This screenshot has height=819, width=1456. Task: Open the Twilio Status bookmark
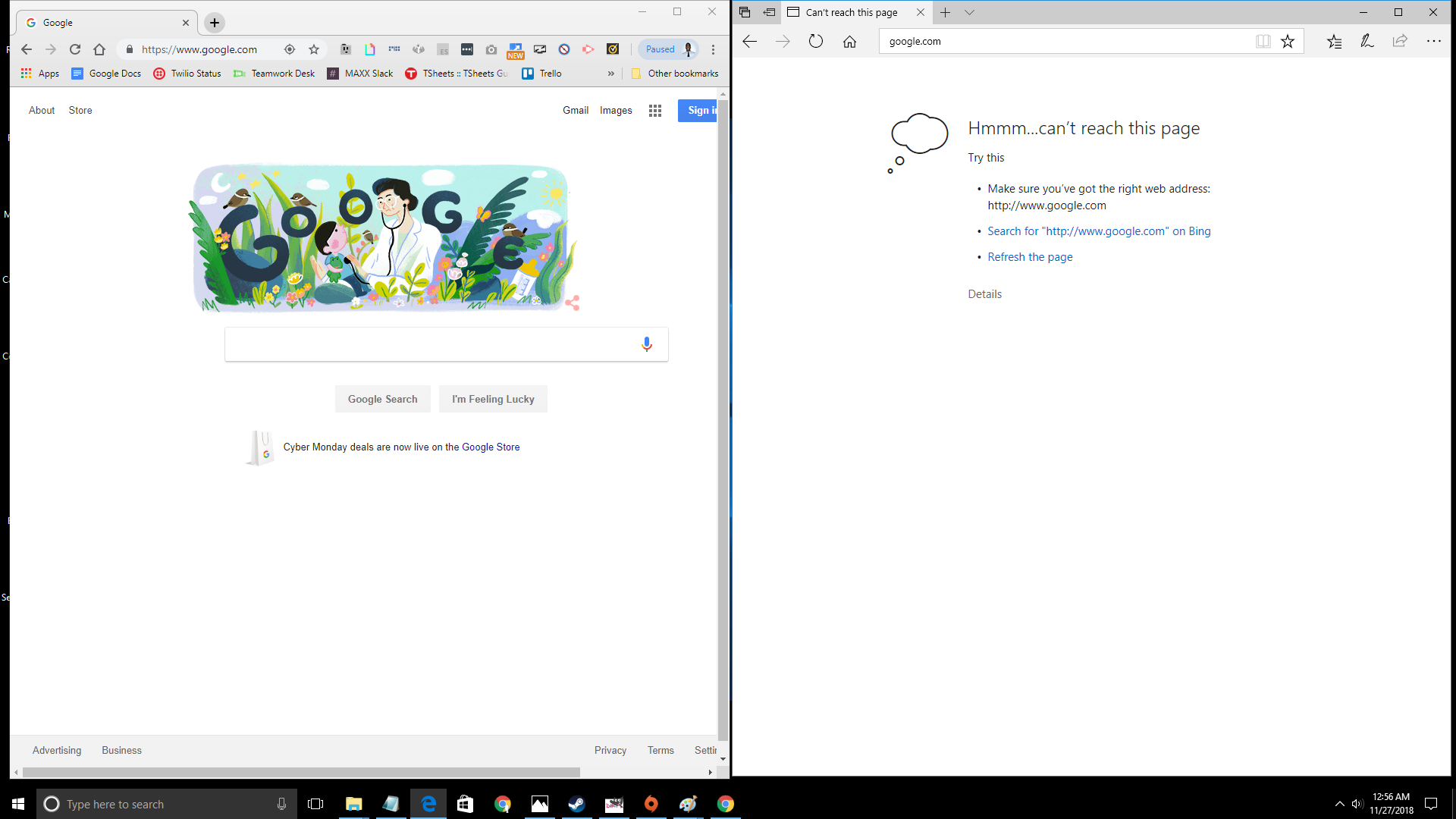tap(187, 74)
